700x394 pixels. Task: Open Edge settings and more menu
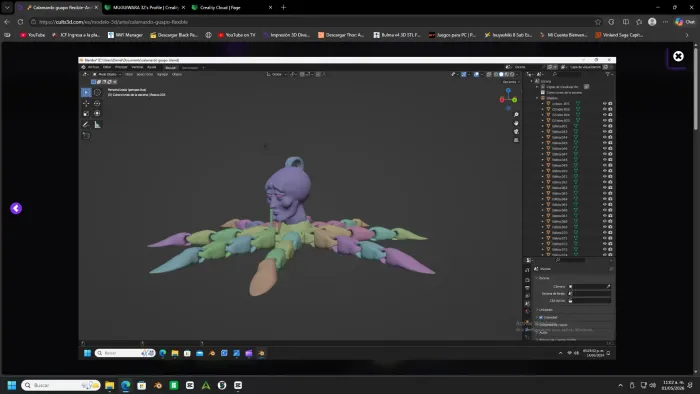pyautogui.click(x=666, y=22)
